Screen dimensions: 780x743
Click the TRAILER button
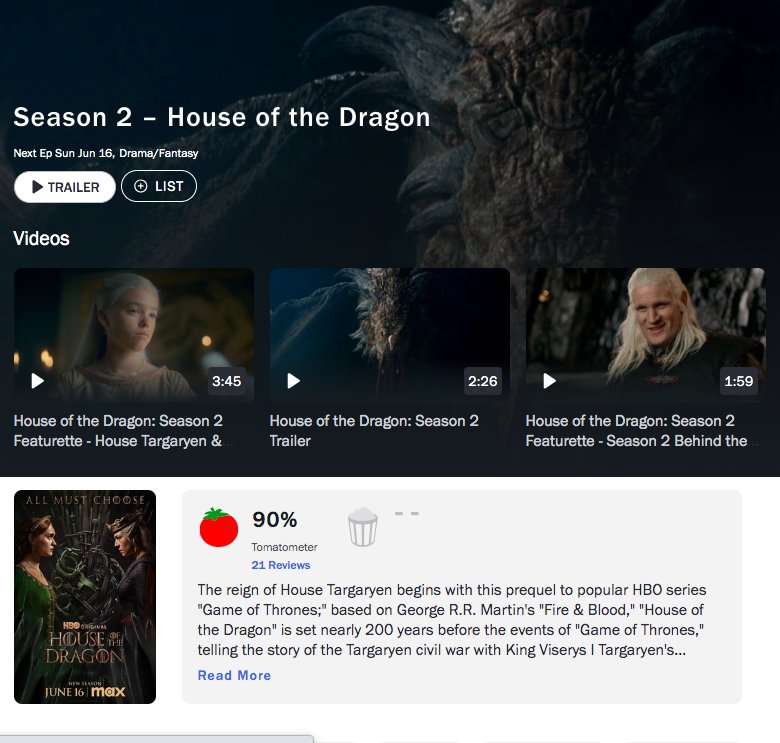click(x=65, y=187)
